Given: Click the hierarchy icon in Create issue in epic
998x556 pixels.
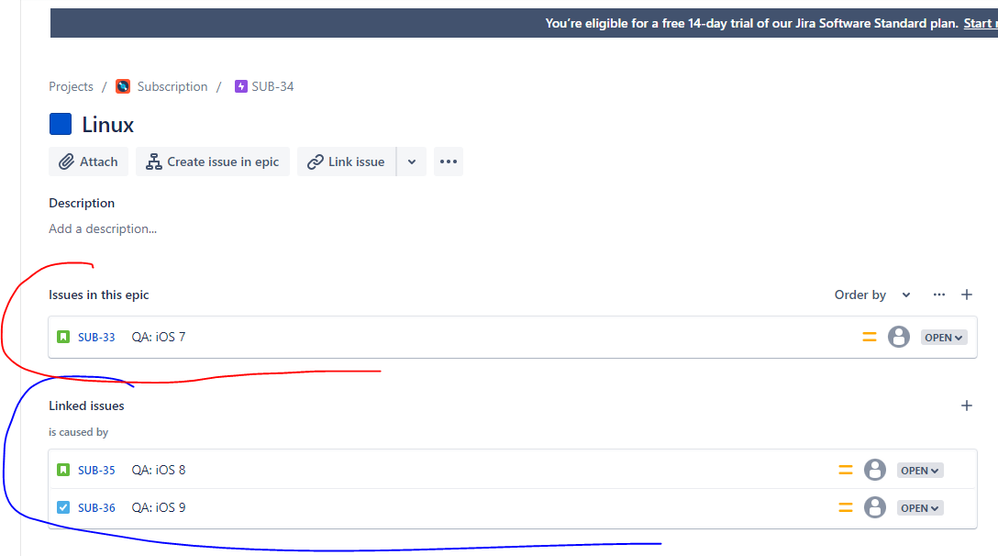Looking at the screenshot, I should [x=153, y=162].
